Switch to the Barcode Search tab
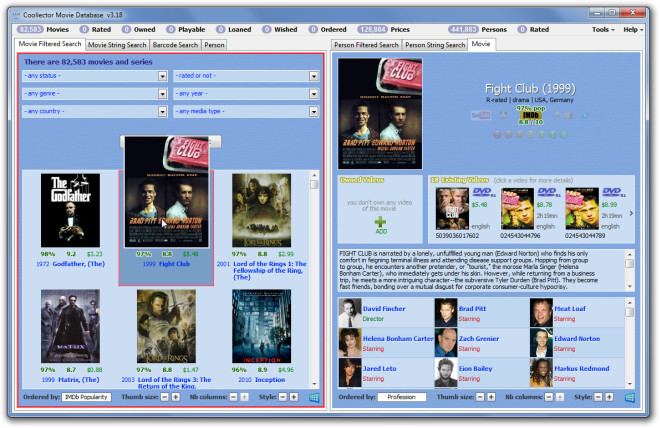The image size is (660, 428). click(175, 45)
